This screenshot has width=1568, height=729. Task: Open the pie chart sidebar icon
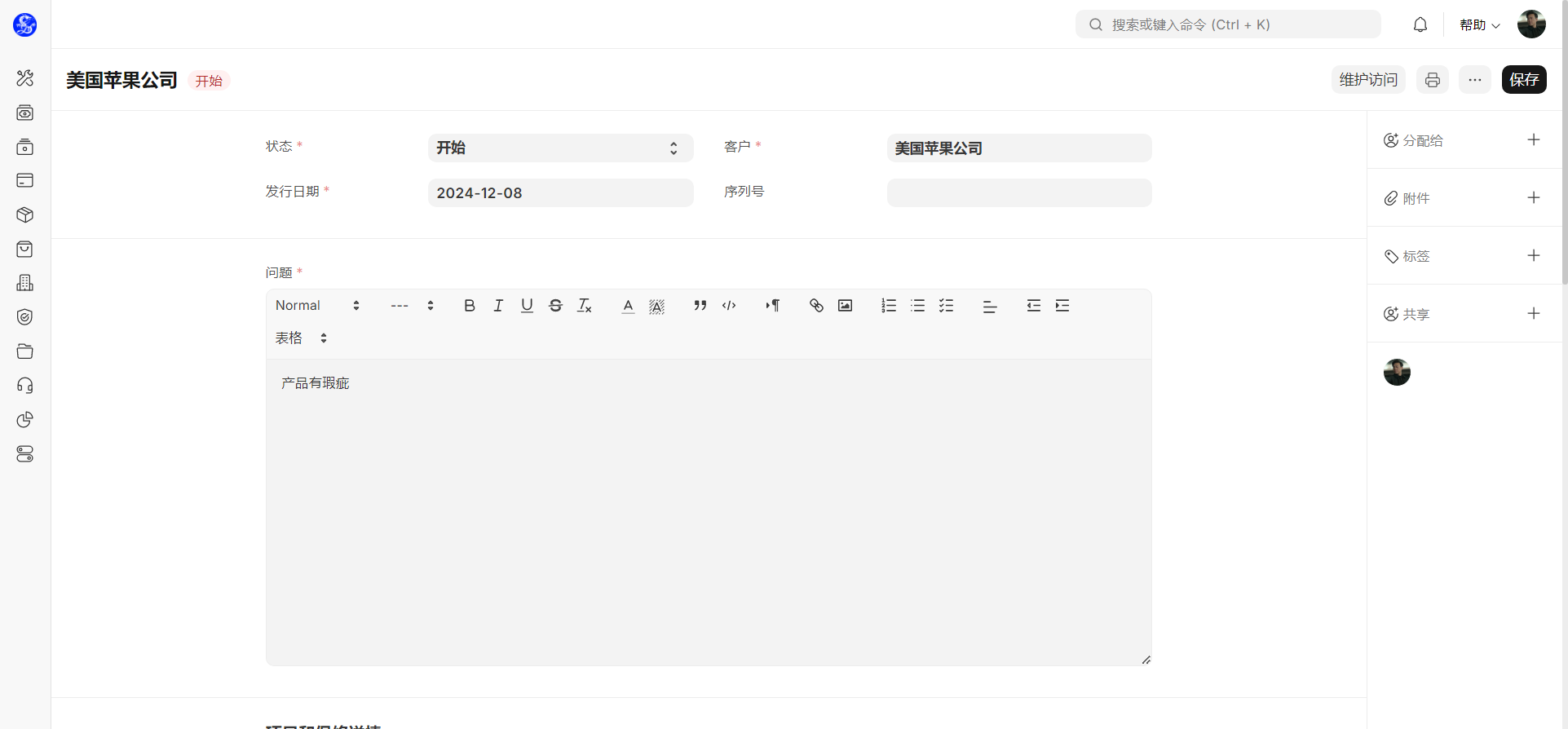(25, 420)
